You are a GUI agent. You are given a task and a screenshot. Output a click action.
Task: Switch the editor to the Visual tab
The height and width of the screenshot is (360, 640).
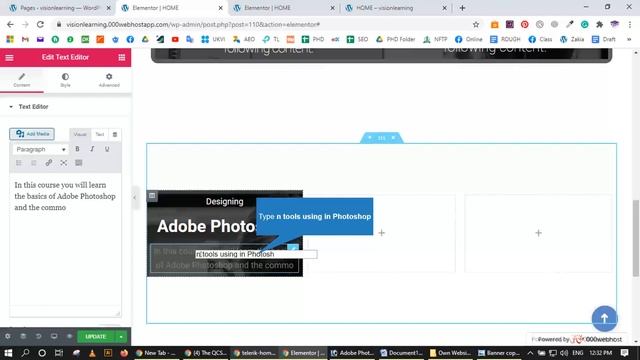(80, 134)
